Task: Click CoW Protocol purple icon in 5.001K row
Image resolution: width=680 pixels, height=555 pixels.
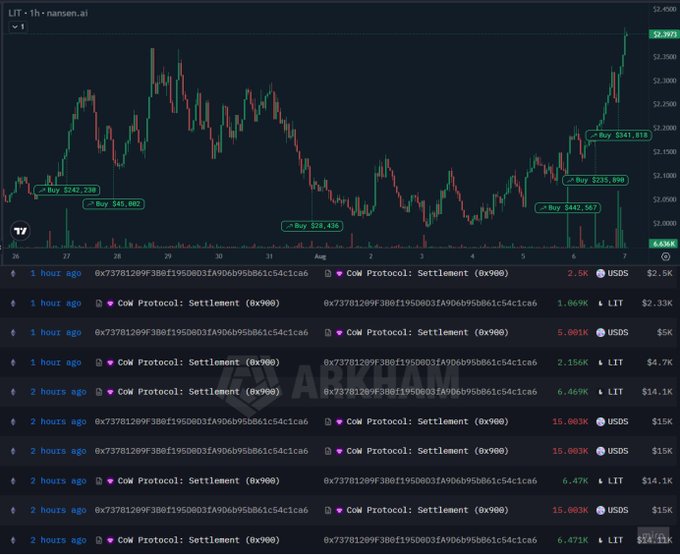Action: [339, 333]
